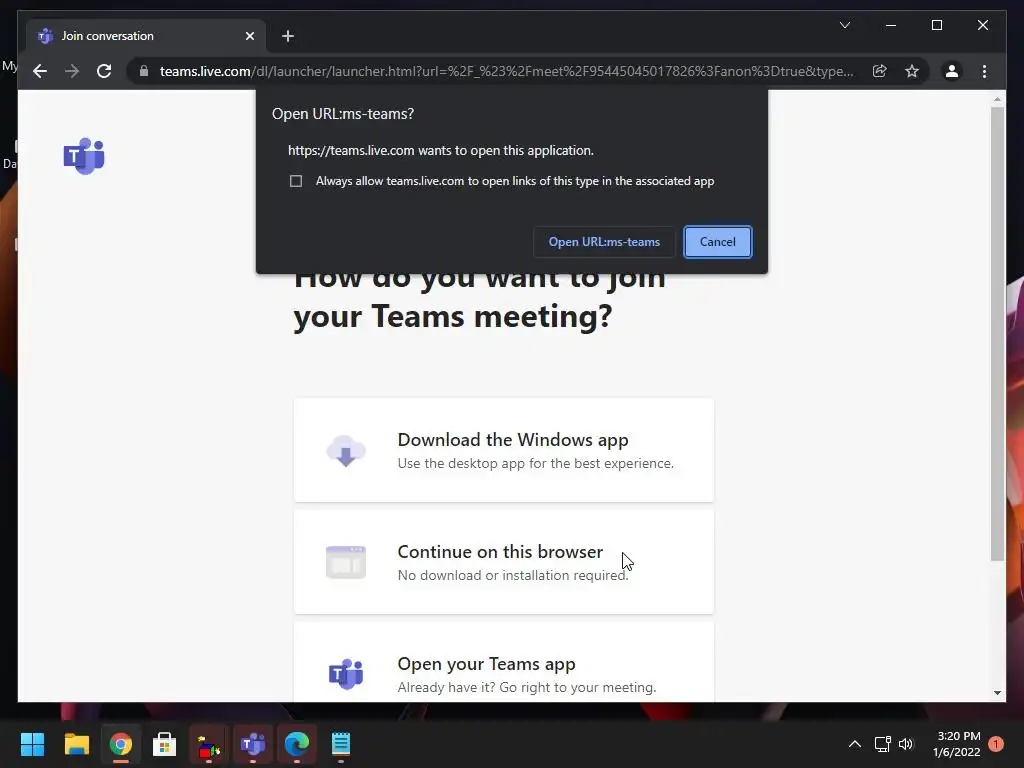Click the scrollbar down arrow
Viewport: 1024px width, 768px height.
tap(997, 693)
